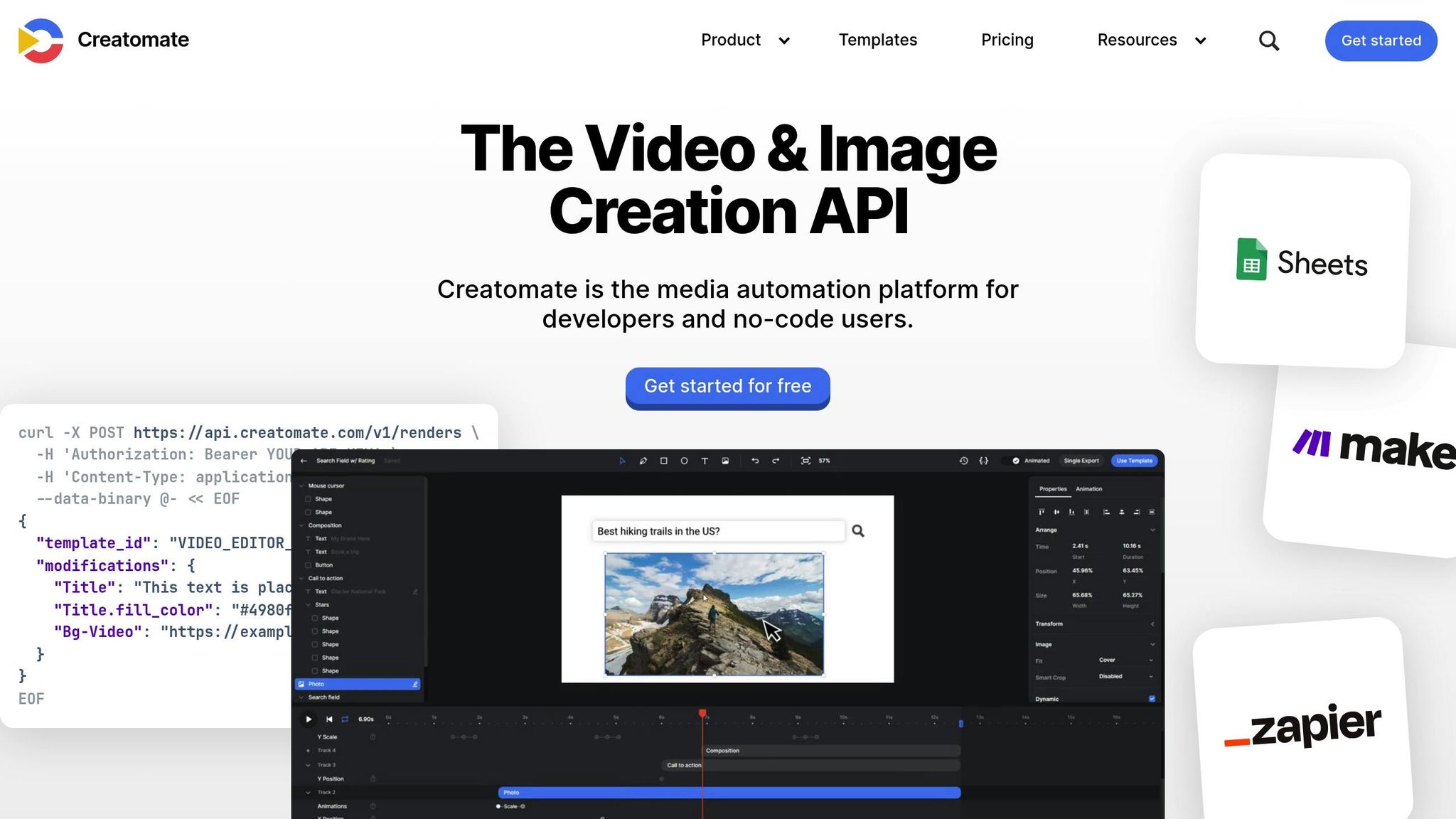Switch to the Animation tab
The width and height of the screenshot is (1456, 819).
(1088, 489)
